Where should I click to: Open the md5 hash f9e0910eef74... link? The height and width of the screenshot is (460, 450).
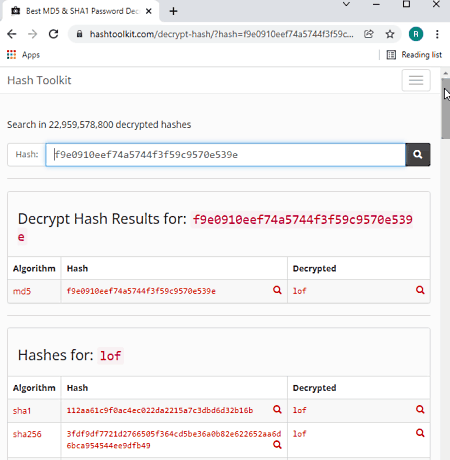click(x=141, y=291)
